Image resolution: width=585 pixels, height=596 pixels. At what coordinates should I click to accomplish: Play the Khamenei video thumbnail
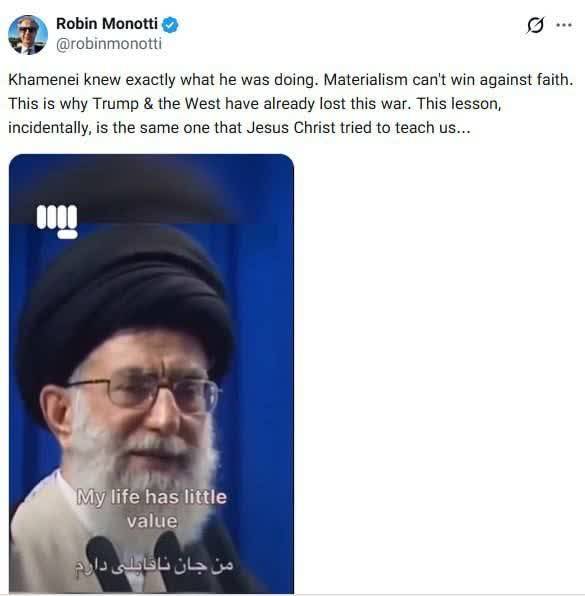tap(151, 374)
